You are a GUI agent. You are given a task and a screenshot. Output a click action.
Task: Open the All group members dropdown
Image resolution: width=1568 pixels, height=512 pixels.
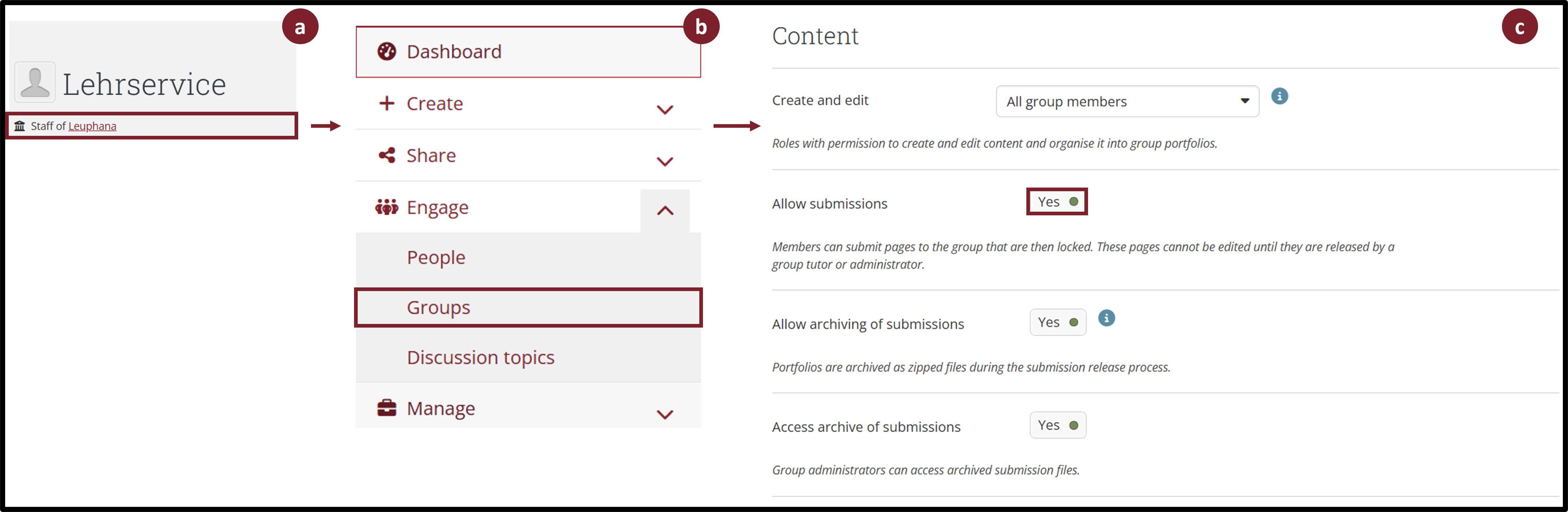click(1127, 102)
